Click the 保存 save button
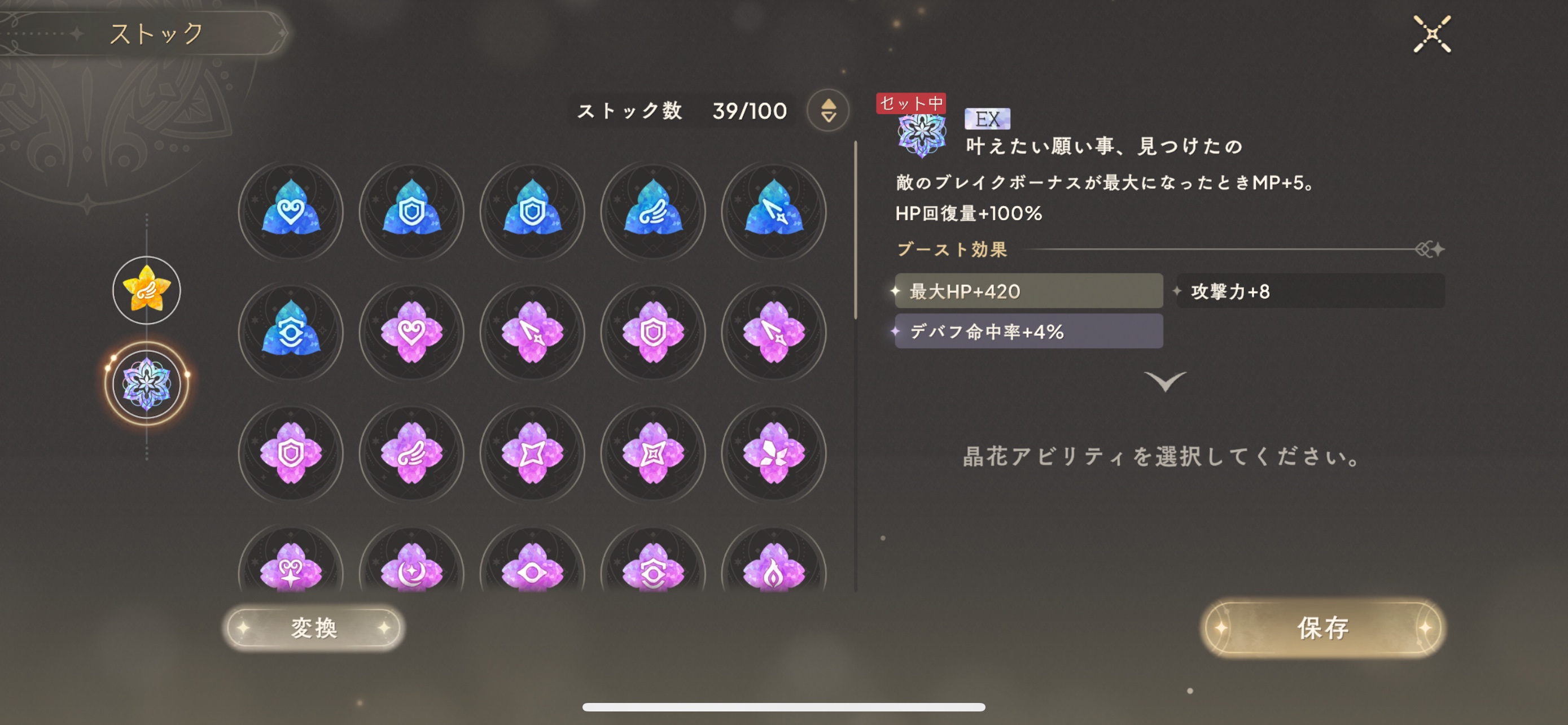 pyautogui.click(x=1322, y=628)
